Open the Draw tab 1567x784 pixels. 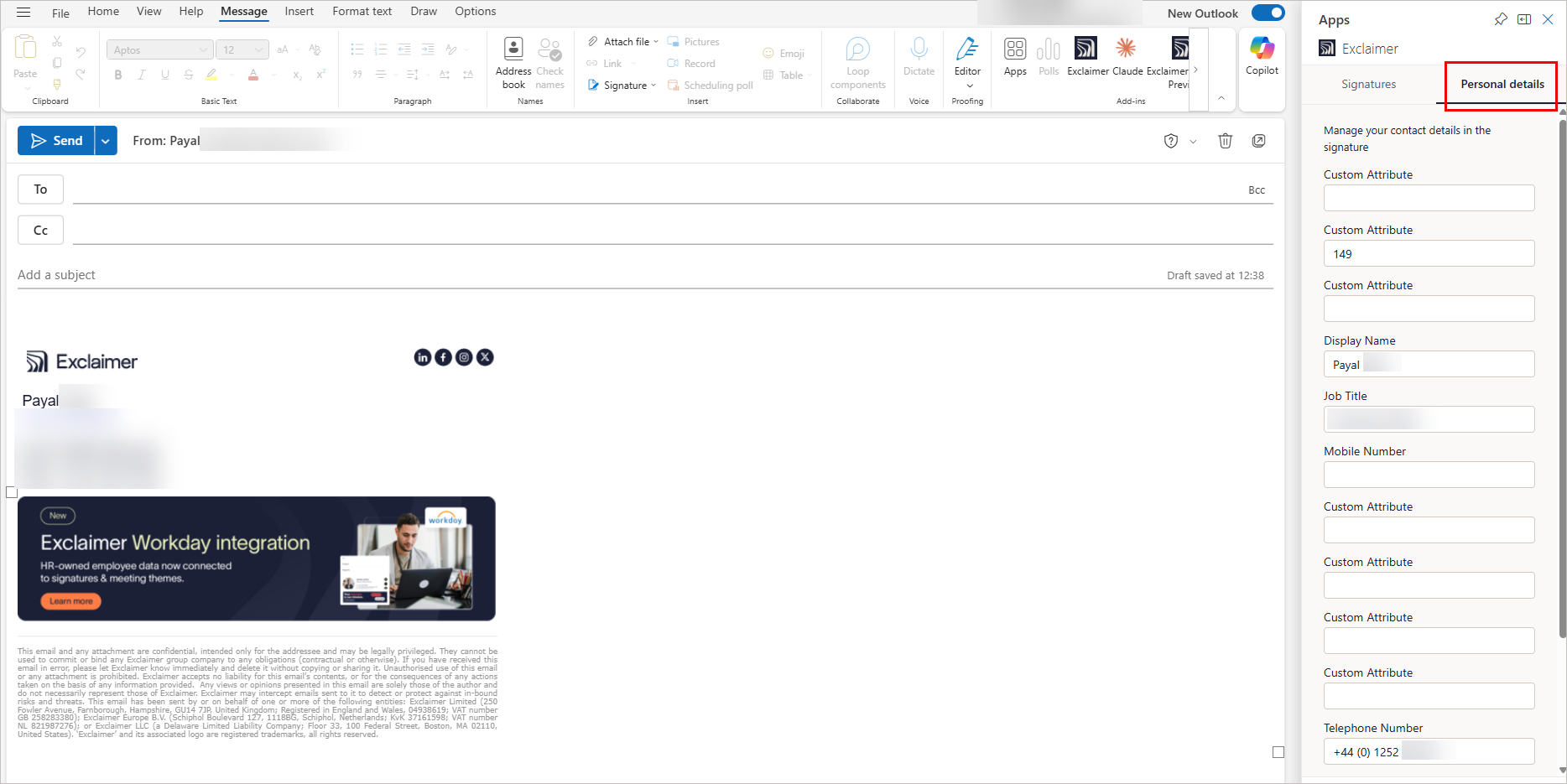pos(424,12)
